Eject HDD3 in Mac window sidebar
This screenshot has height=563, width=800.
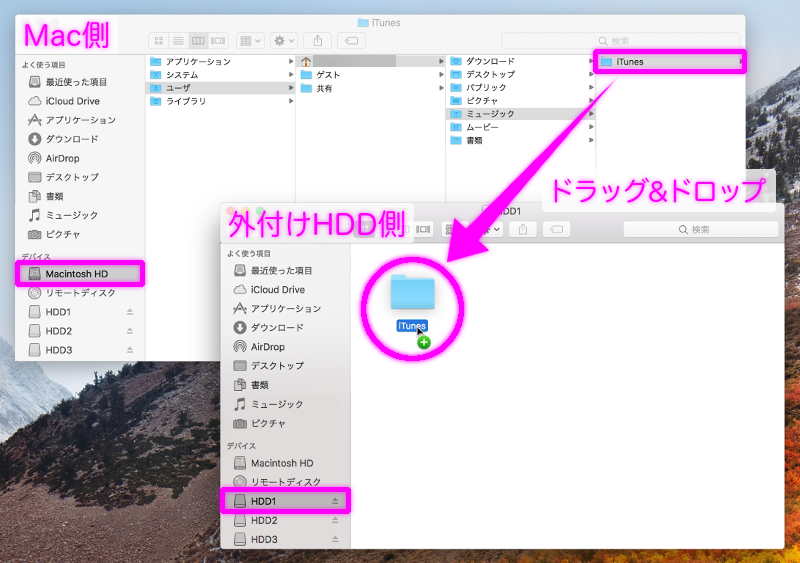130,350
